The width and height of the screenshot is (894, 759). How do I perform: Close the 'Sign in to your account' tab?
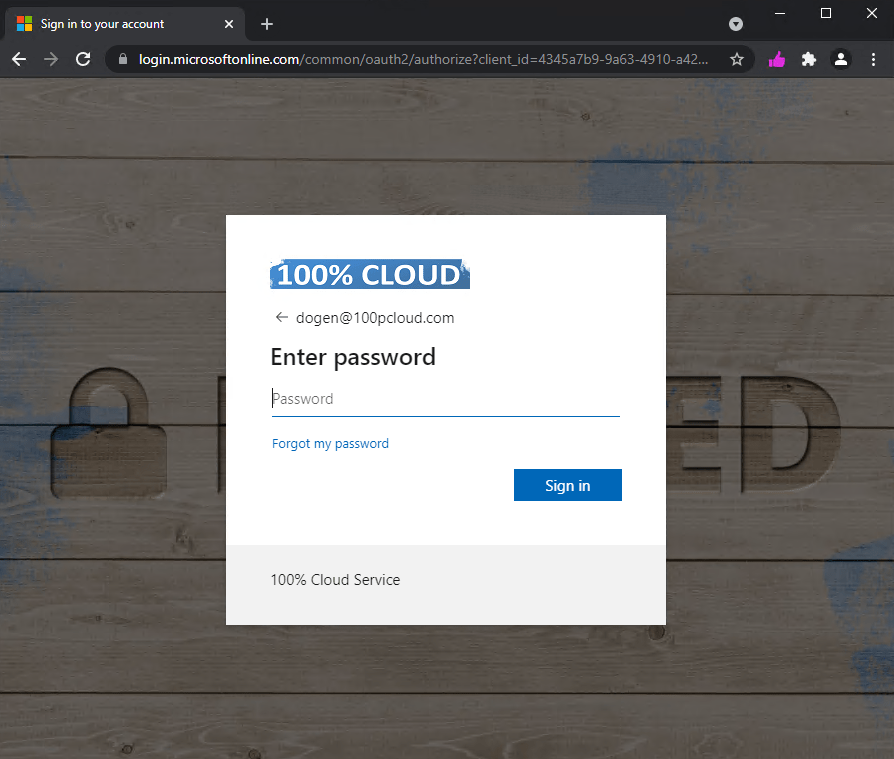(229, 24)
